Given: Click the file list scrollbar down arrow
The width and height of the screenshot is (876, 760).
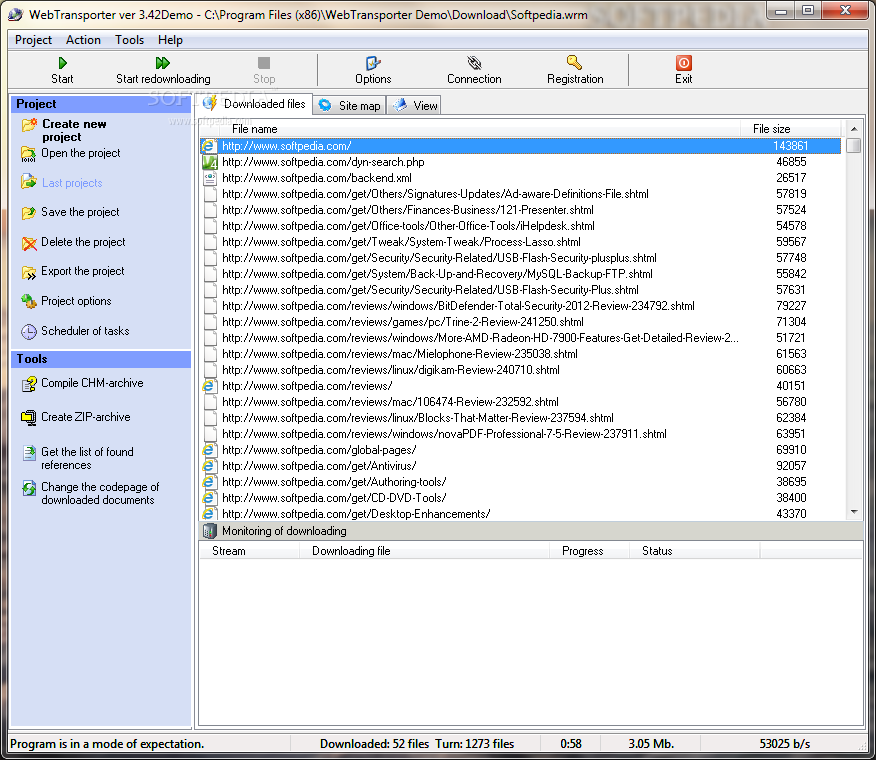Looking at the screenshot, I should 854,512.
